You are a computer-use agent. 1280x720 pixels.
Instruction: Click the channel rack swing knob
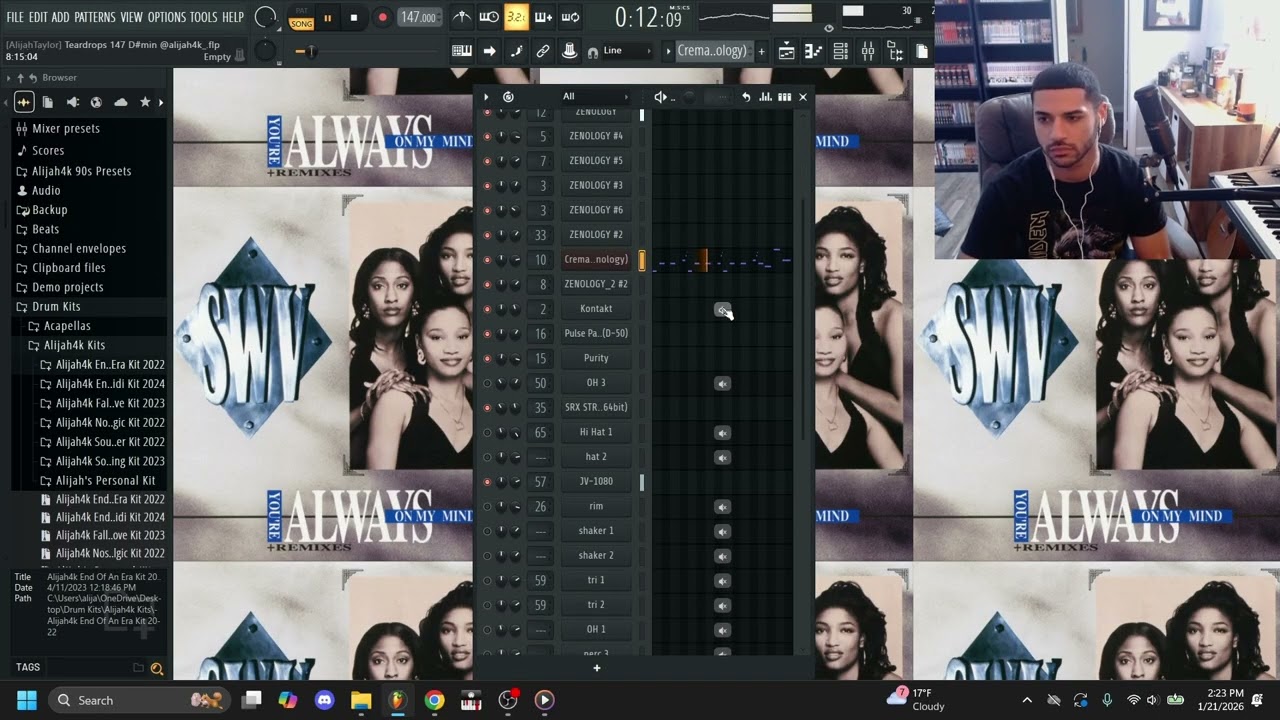coord(689,97)
